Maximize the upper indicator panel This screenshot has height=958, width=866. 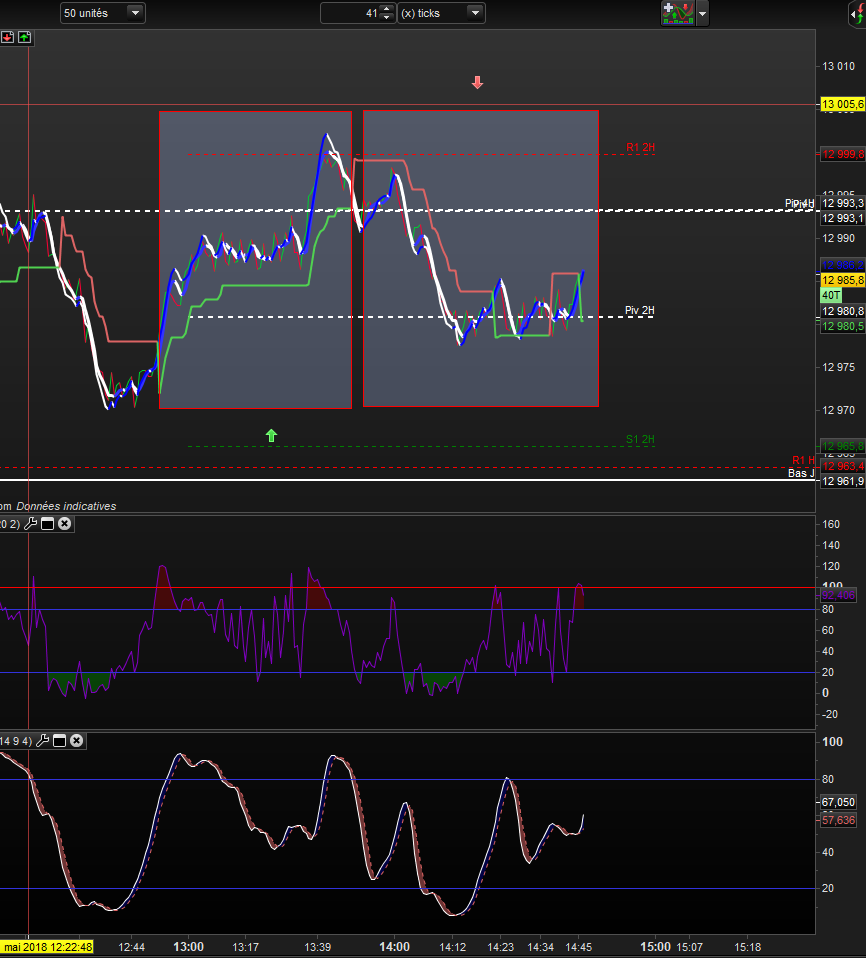47,524
